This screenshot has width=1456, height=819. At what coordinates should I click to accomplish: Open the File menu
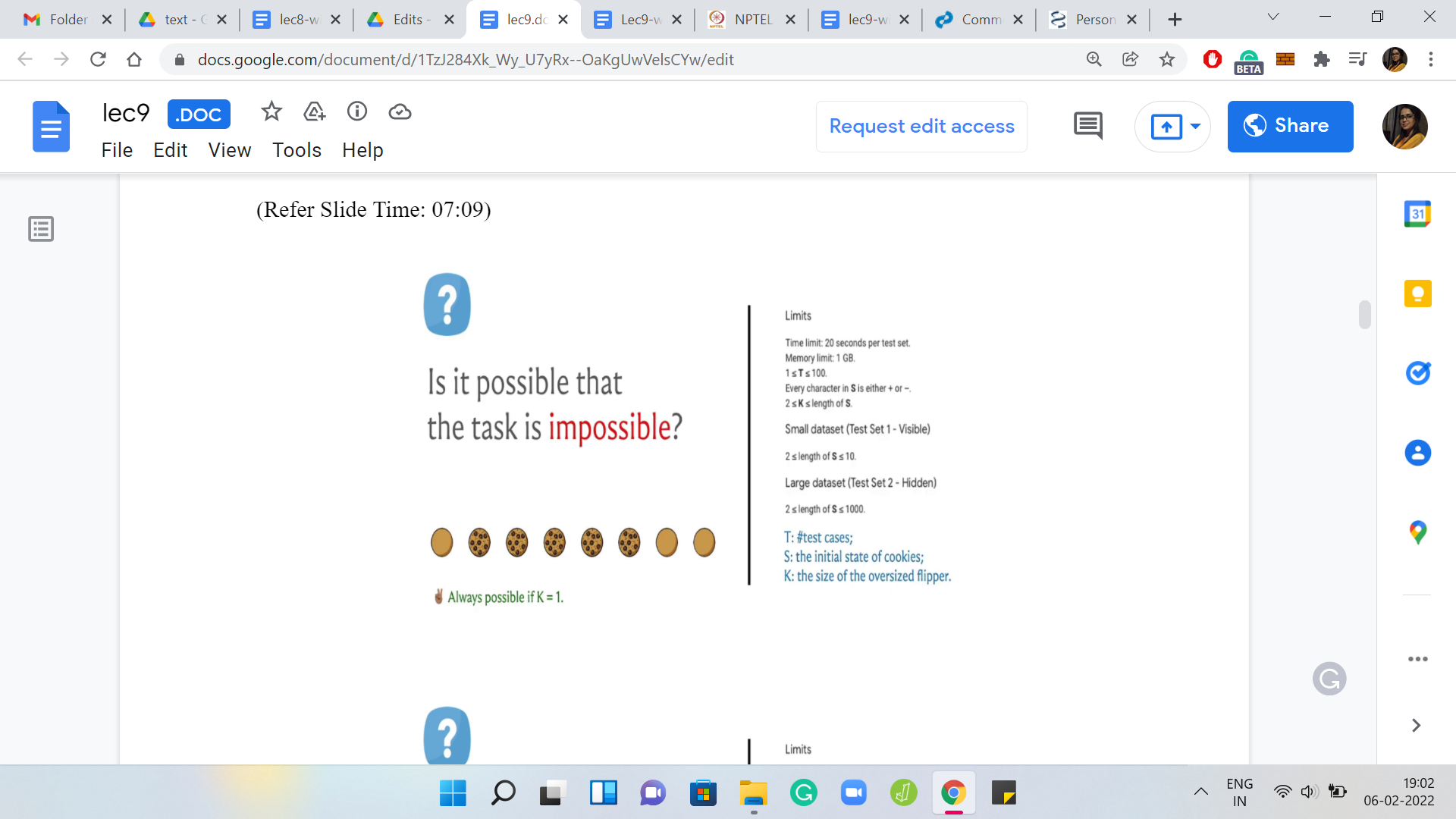coord(117,150)
